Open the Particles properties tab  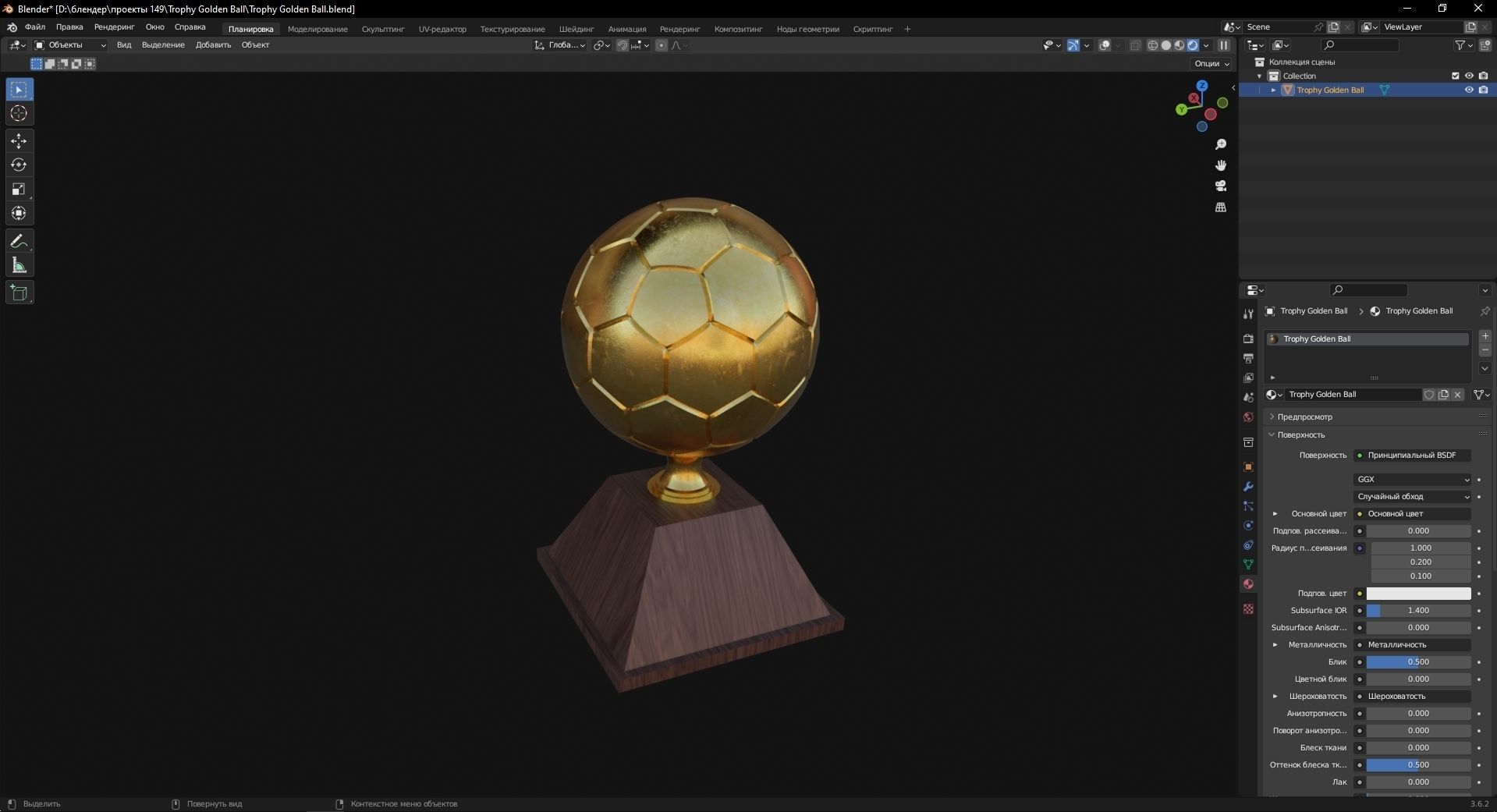pos(1248,505)
